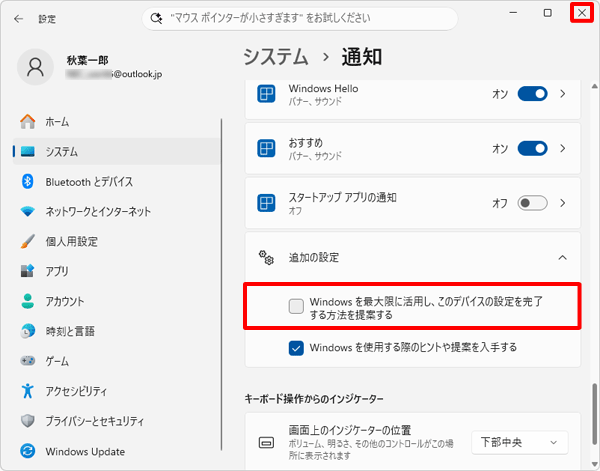Click the Bluetooth icon
The image size is (600, 471).
coord(28,181)
